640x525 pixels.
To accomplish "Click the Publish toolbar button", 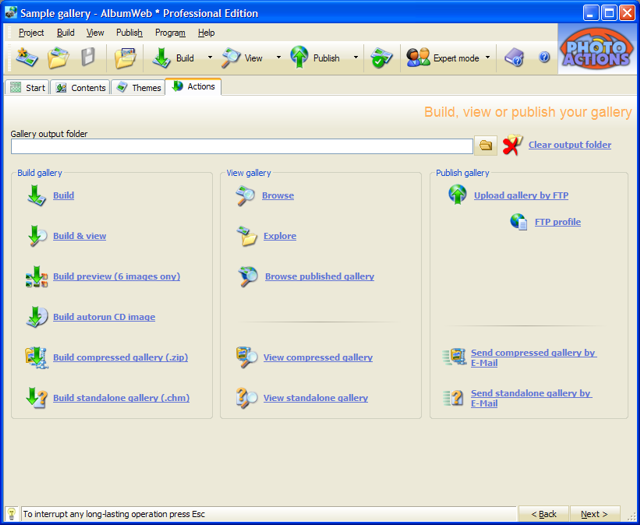I will point(315,58).
